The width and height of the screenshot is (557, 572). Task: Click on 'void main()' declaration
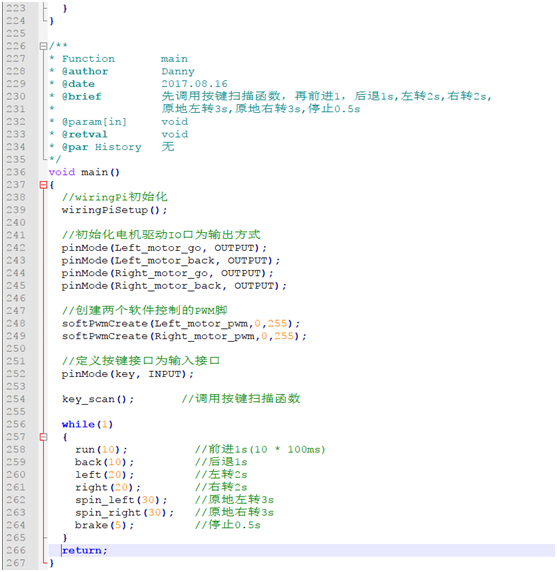84,172
